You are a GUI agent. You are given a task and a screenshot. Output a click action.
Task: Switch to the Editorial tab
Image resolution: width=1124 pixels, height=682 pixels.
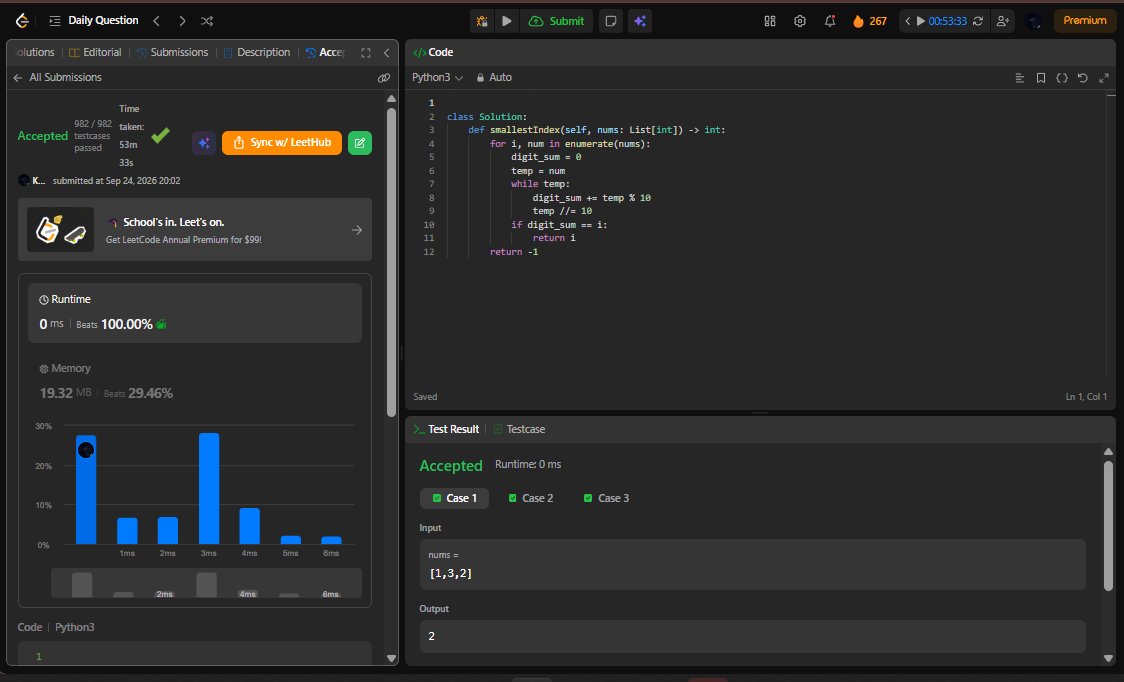tap(95, 52)
